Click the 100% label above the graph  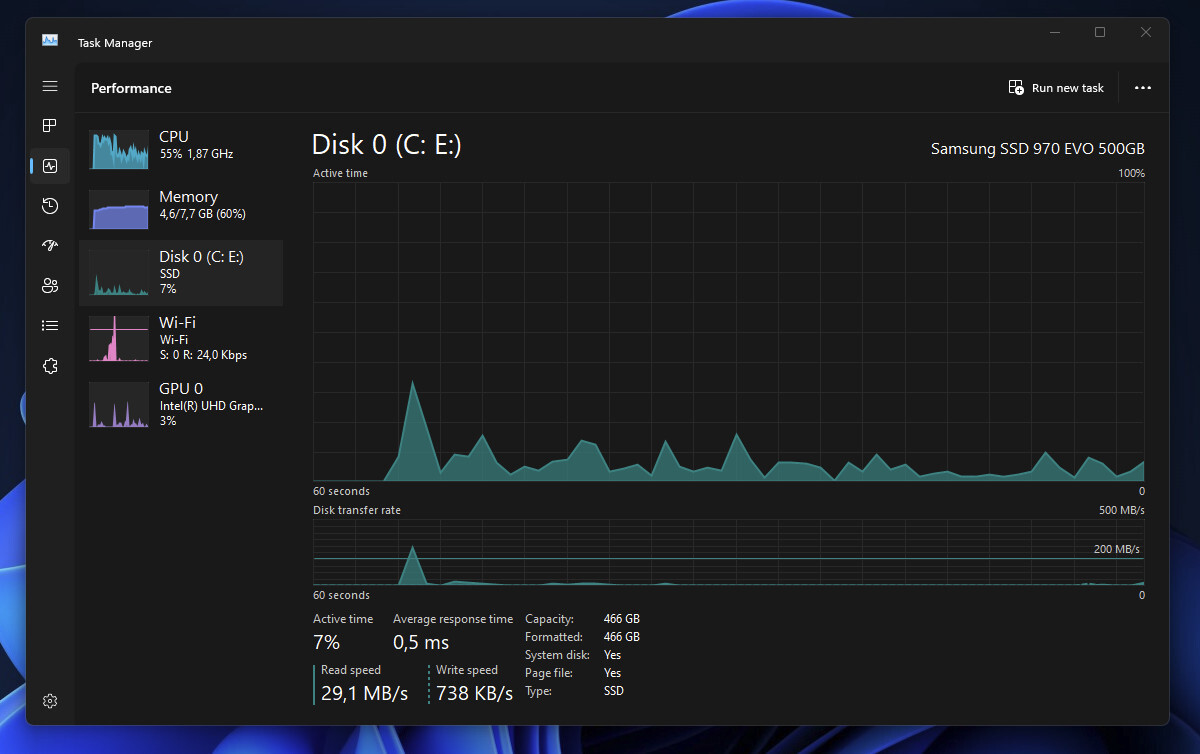tap(1131, 173)
